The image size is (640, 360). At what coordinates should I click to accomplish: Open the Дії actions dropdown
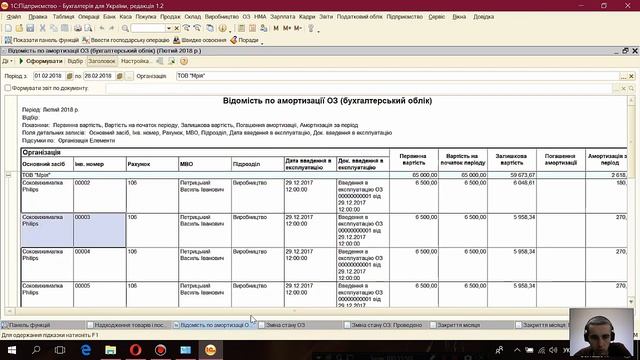point(7,61)
